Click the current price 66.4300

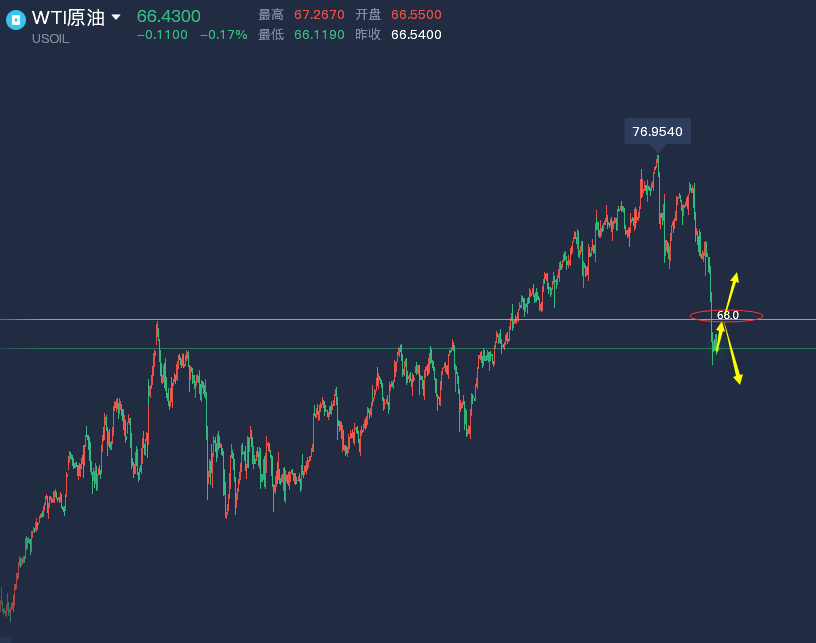[168, 16]
